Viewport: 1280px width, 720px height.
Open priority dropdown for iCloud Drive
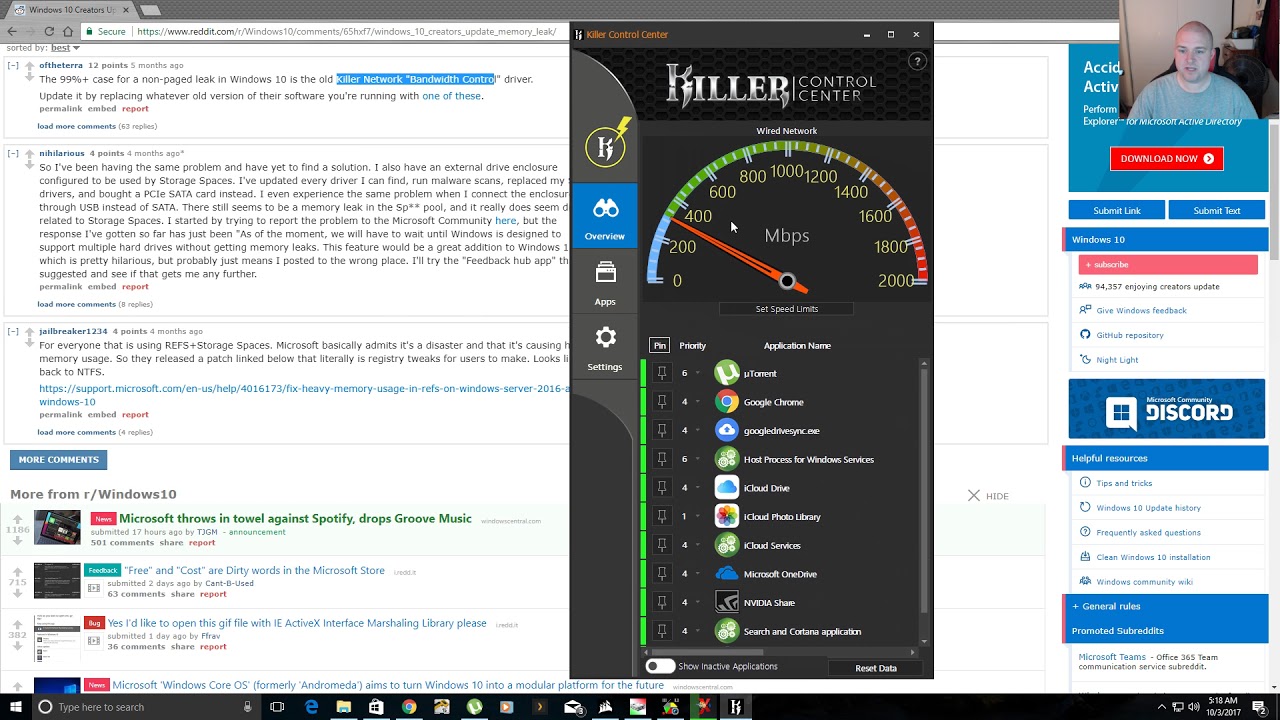pos(698,488)
